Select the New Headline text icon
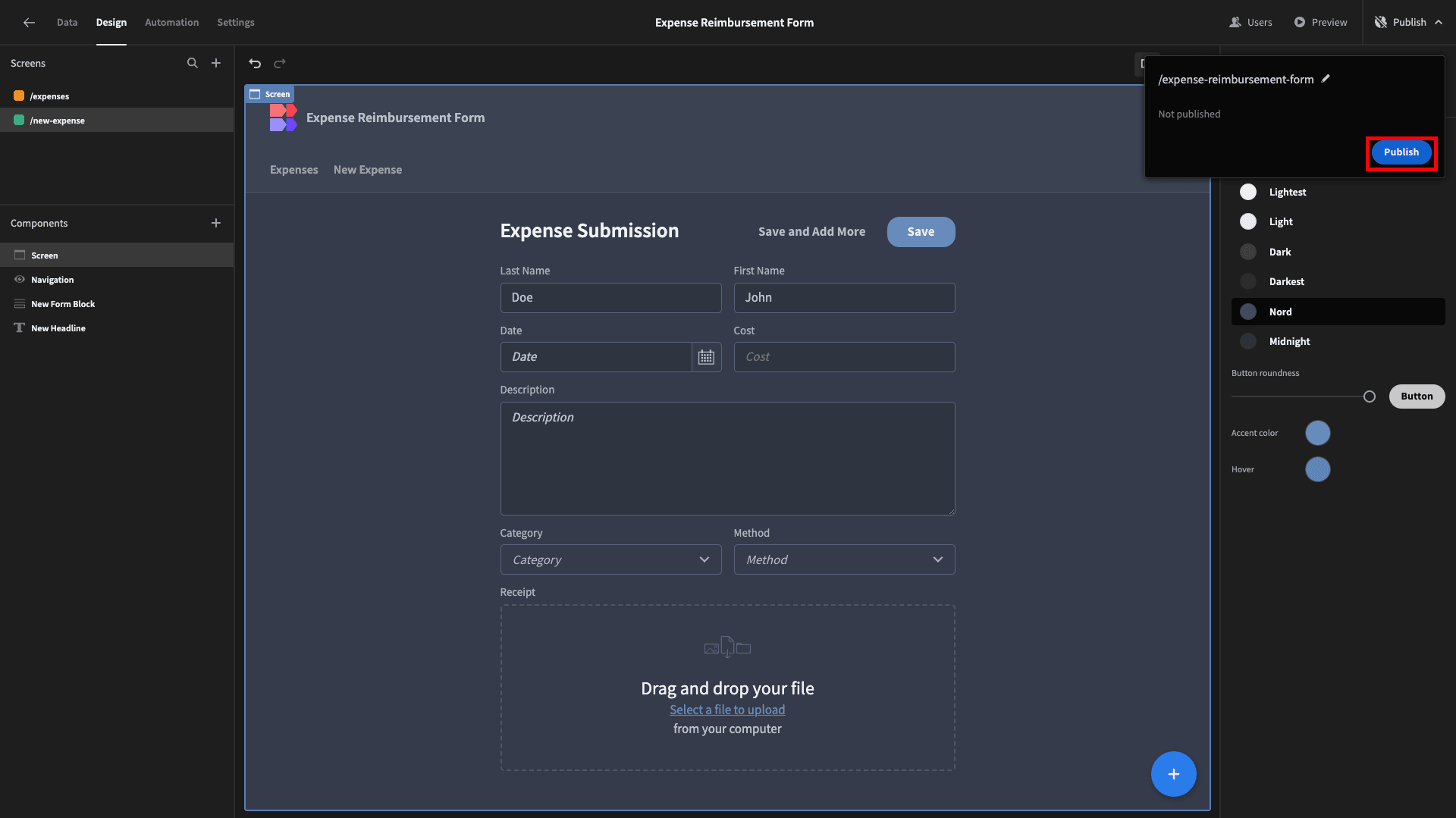The image size is (1456, 818). pyautogui.click(x=20, y=328)
